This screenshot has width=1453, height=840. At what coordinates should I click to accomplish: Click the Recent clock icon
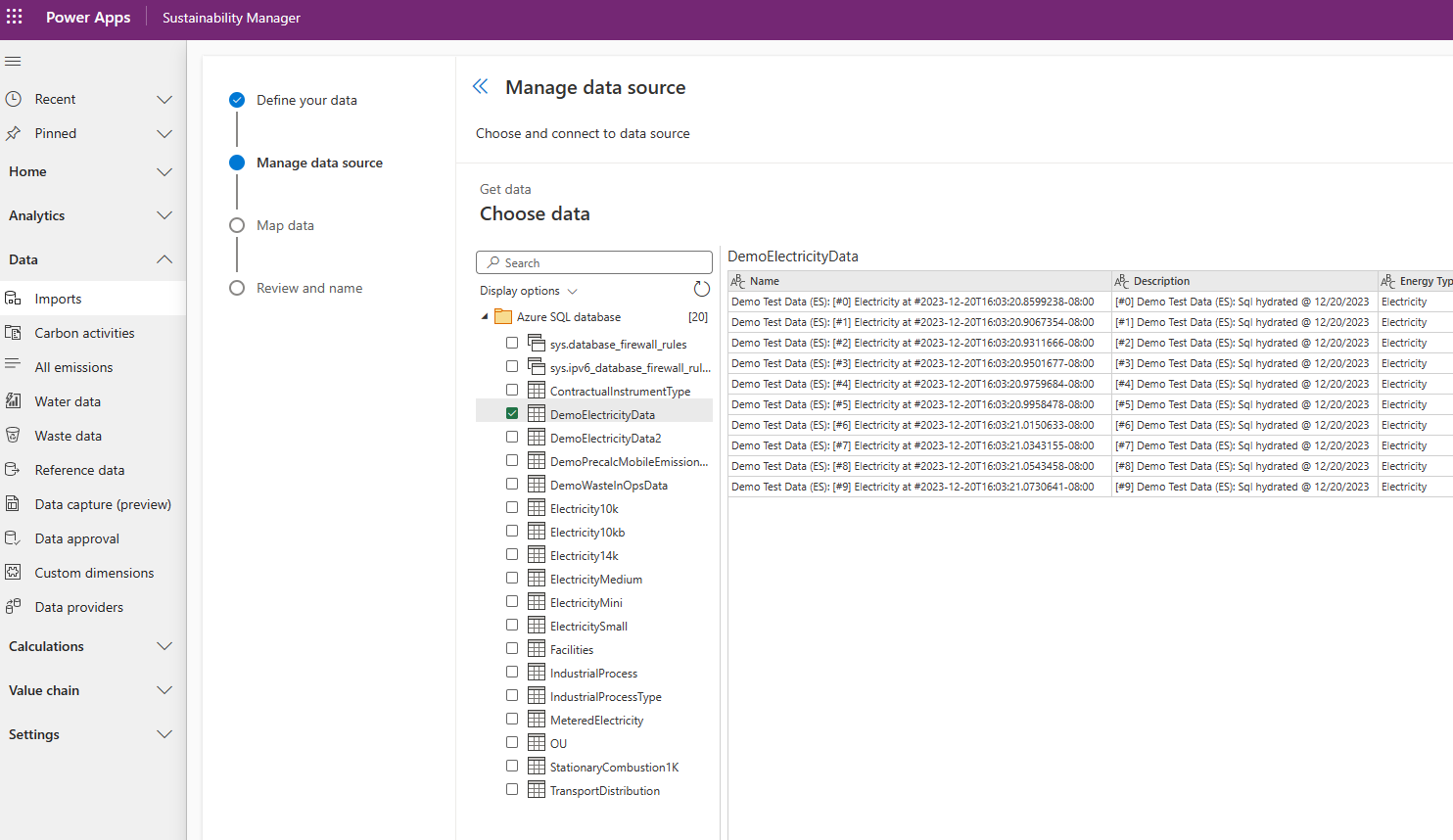(x=14, y=99)
